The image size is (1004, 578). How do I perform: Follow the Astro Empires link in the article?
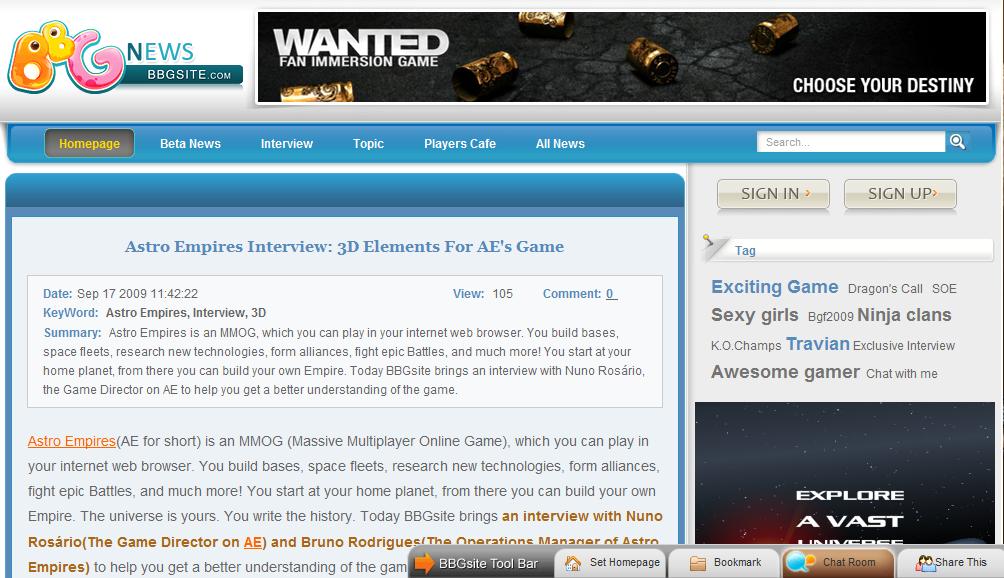click(72, 441)
